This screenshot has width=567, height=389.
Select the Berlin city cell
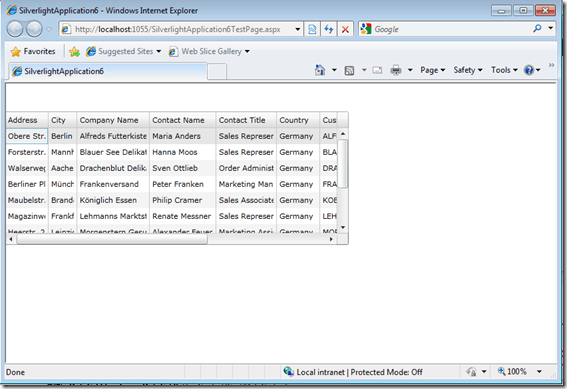pyautogui.click(x=62, y=136)
